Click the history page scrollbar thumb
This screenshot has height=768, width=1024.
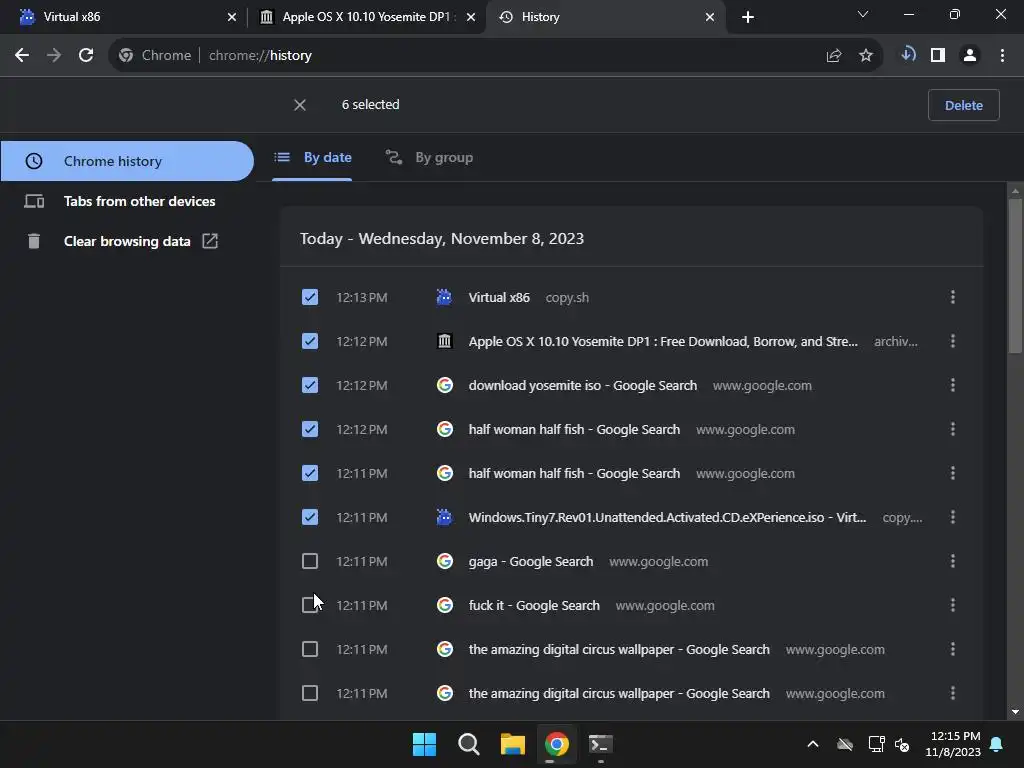pos(1015,276)
